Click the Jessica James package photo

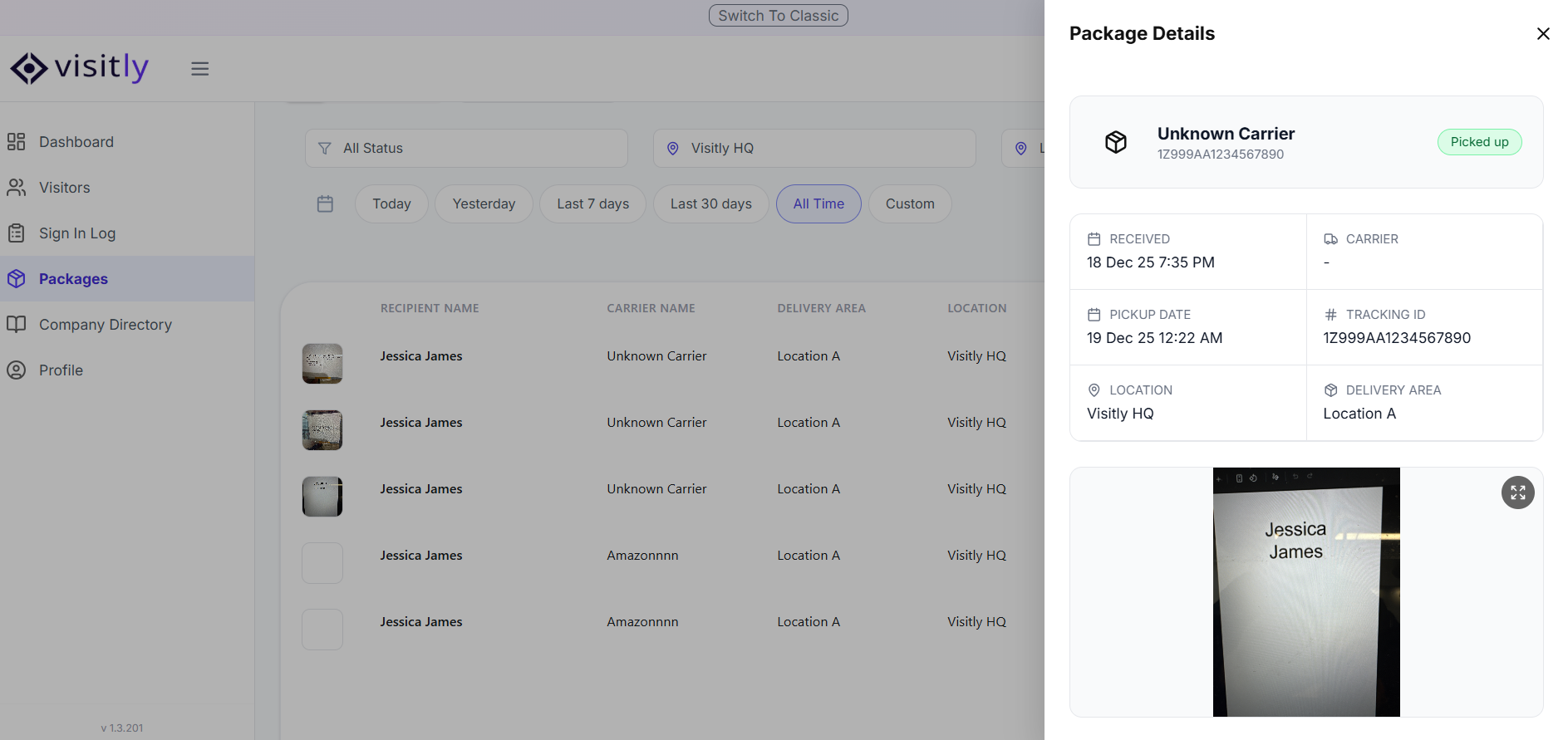[1306, 592]
